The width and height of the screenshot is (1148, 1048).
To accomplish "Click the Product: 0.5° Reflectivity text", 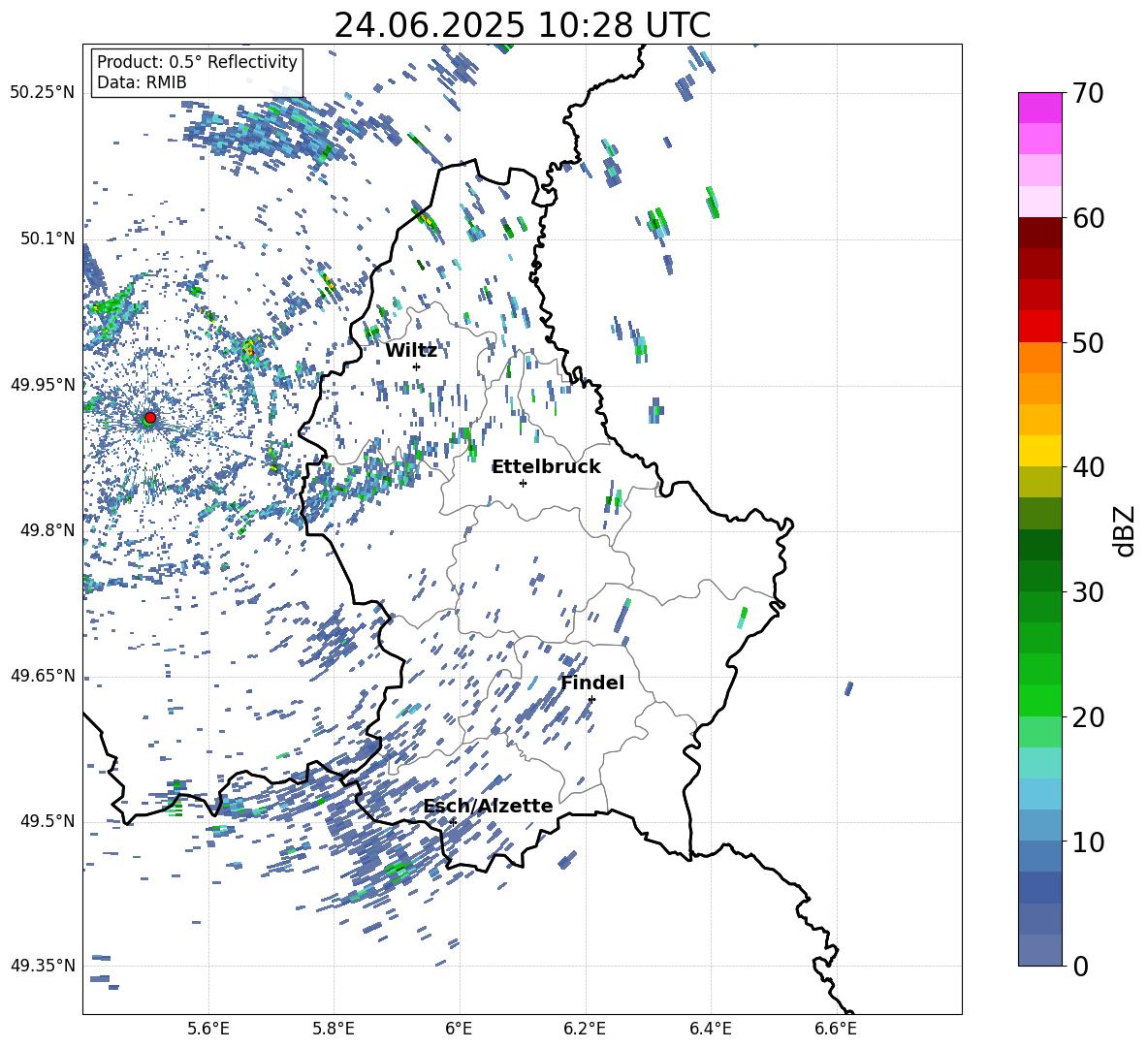I will click(x=197, y=62).
